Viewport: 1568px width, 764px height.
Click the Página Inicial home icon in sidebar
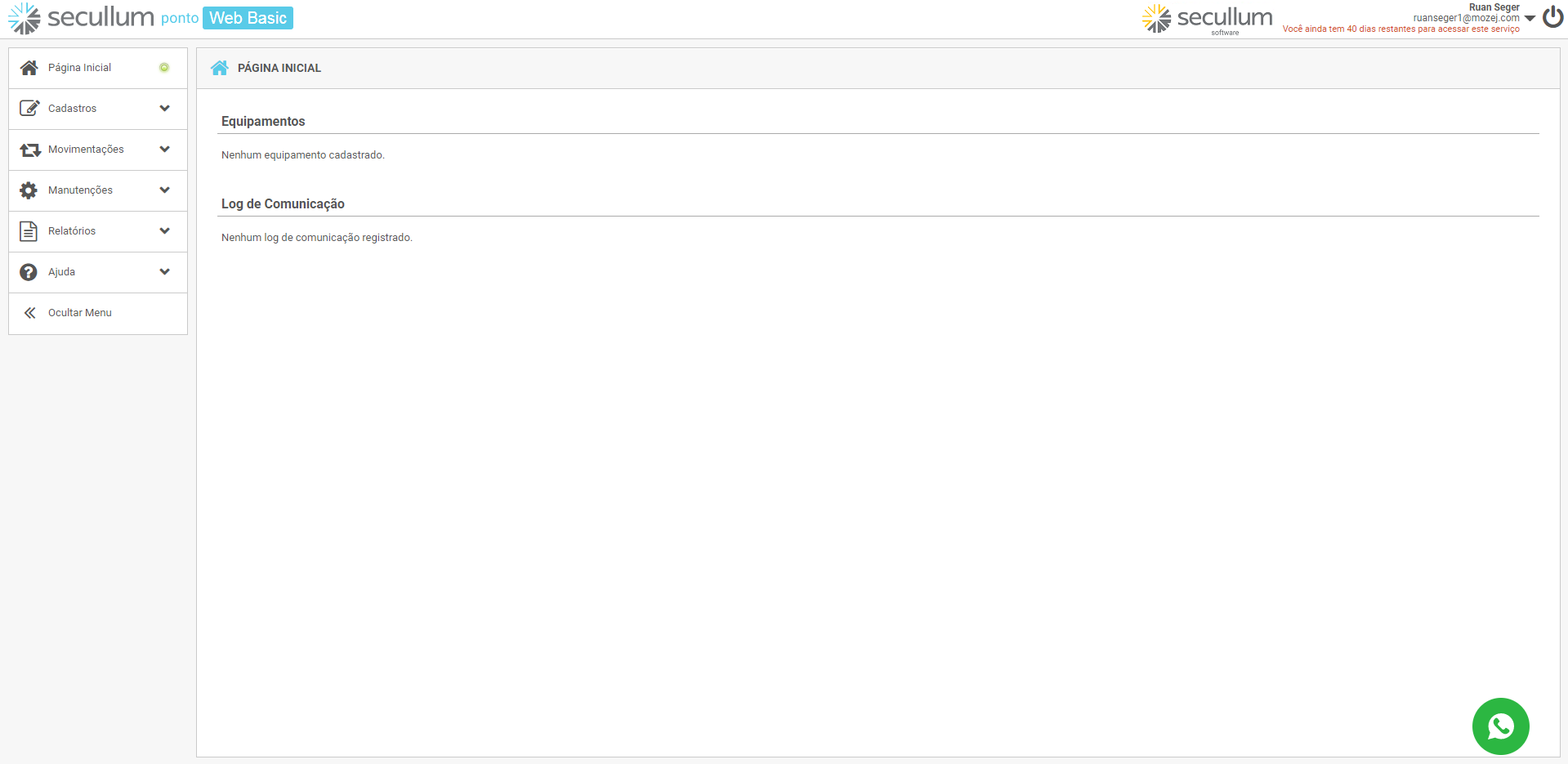coord(29,68)
